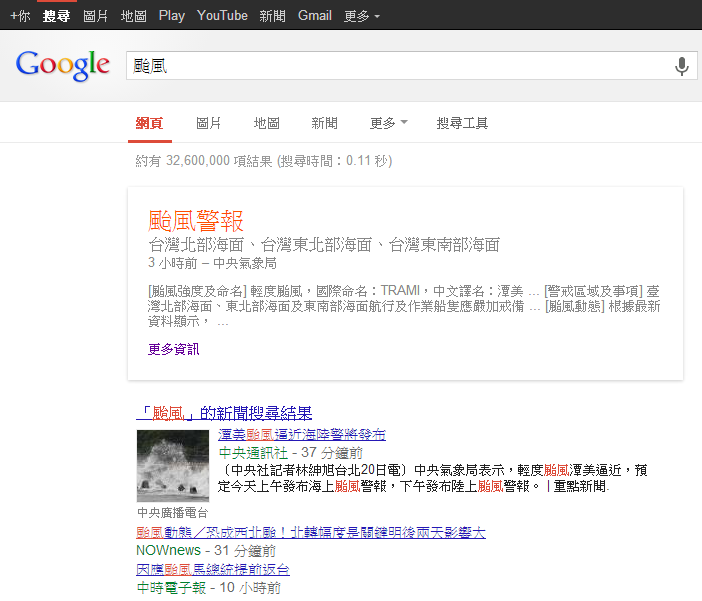Viewport: 702px width, 601px height.
Task: Select the 網頁 results tab
Action: coord(150,123)
